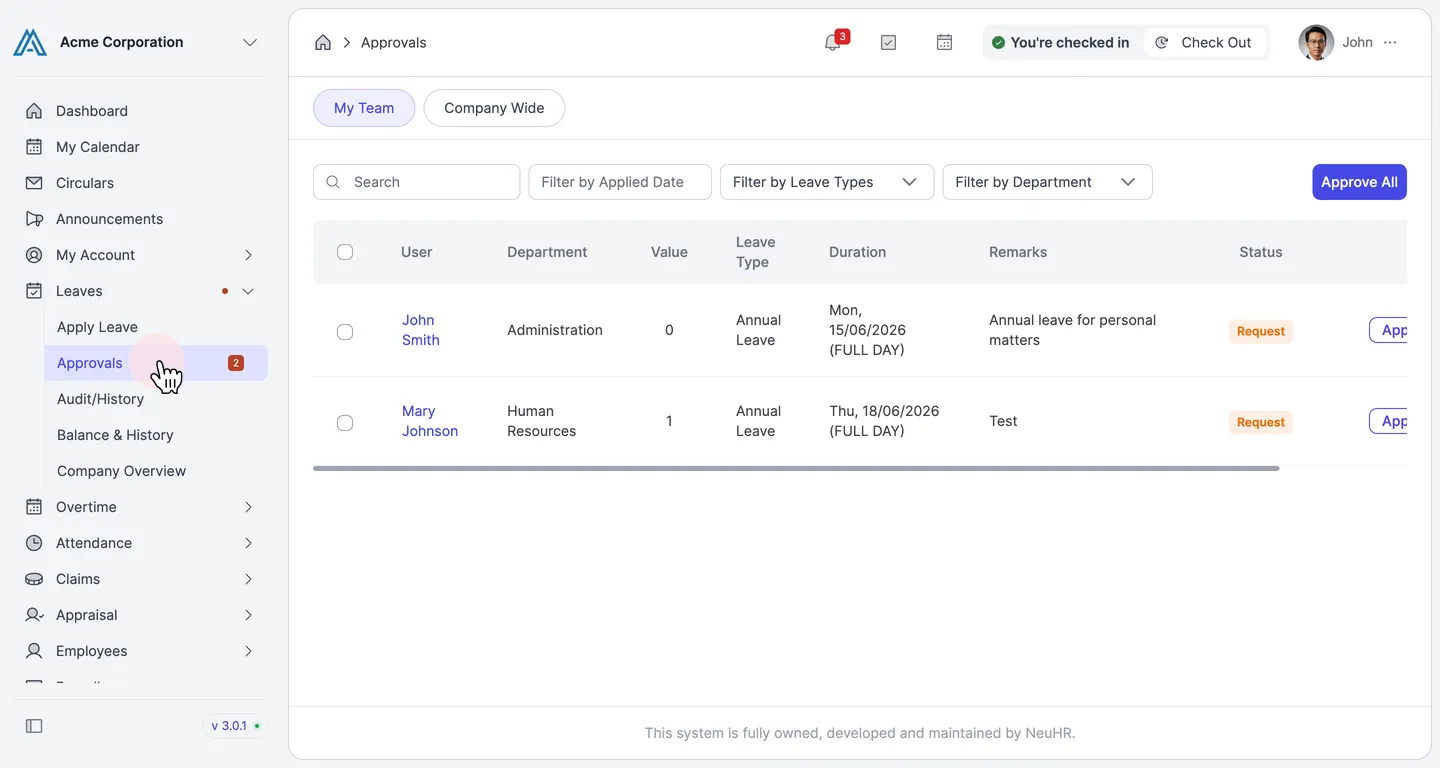This screenshot has height=768, width=1440.
Task: Click the Claims coin icon
Action: [34, 579]
